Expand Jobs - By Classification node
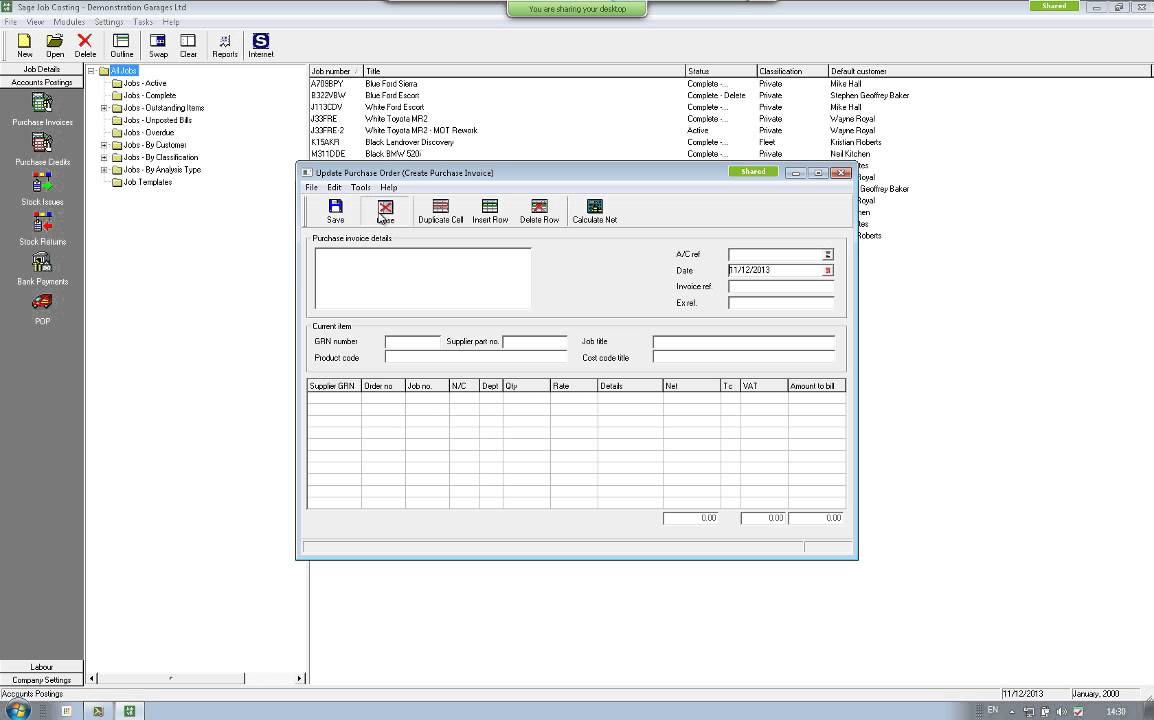This screenshot has width=1154, height=720. tap(104, 158)
